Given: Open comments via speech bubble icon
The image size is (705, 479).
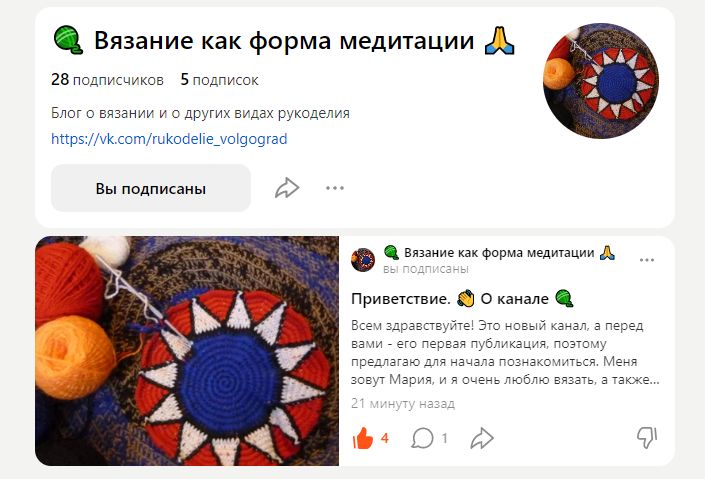Looking at the screenshot, I should click(x=422, y=438).
